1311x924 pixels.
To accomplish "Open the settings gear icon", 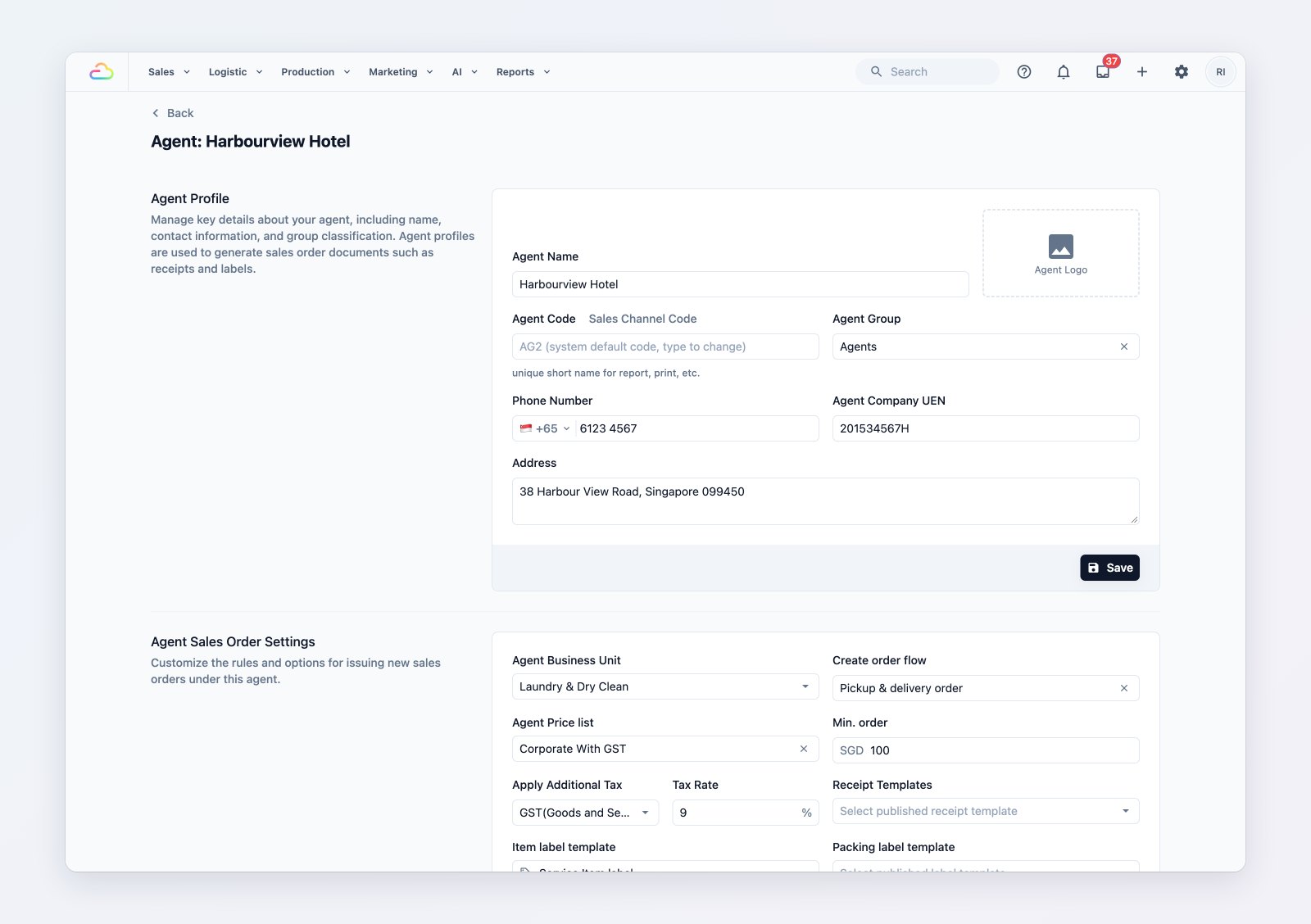I will tap(1182, 72).
